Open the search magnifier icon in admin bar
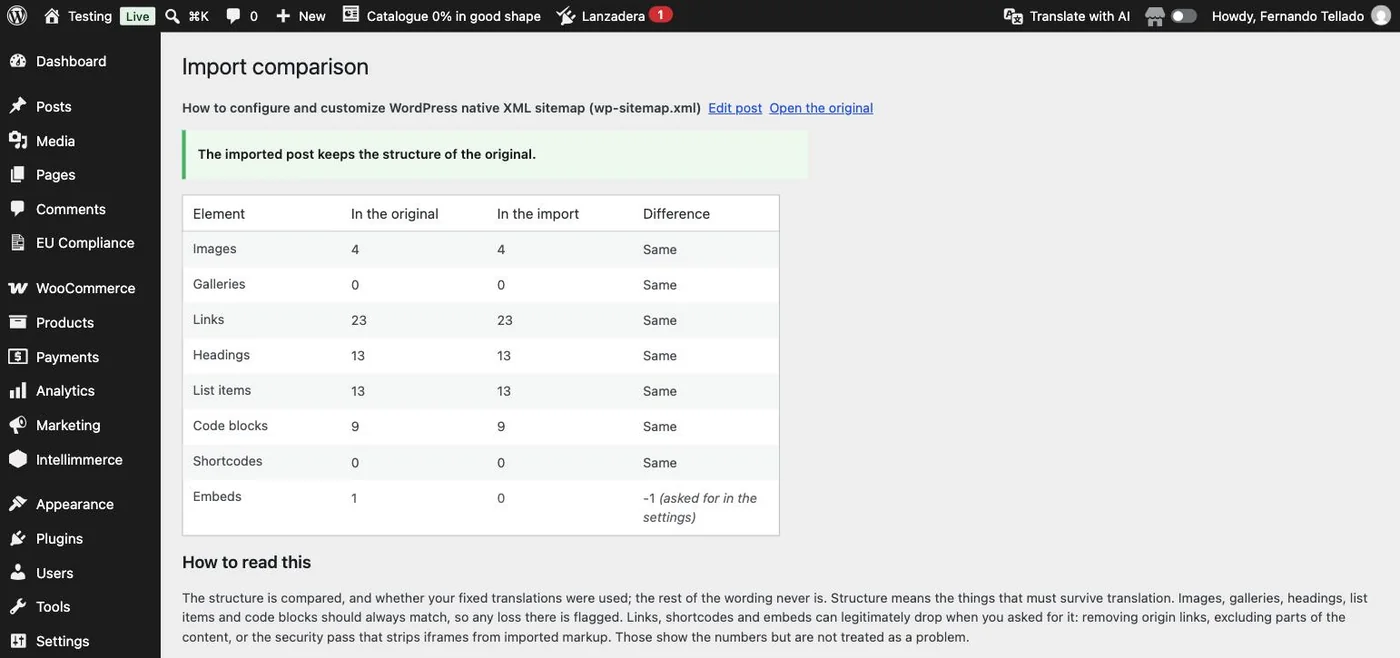 [172, 16]
